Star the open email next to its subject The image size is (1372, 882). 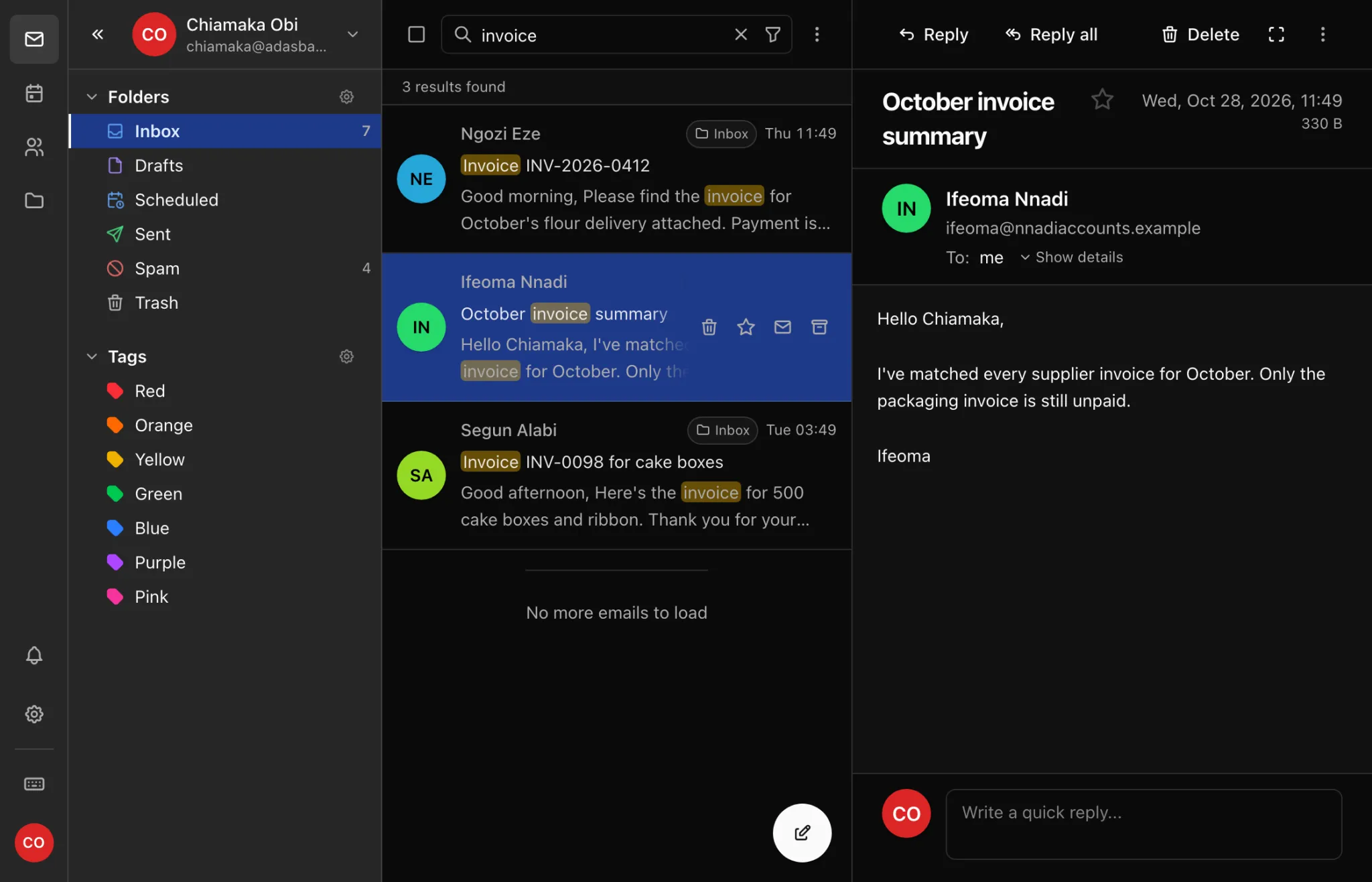pos(1102,100)
